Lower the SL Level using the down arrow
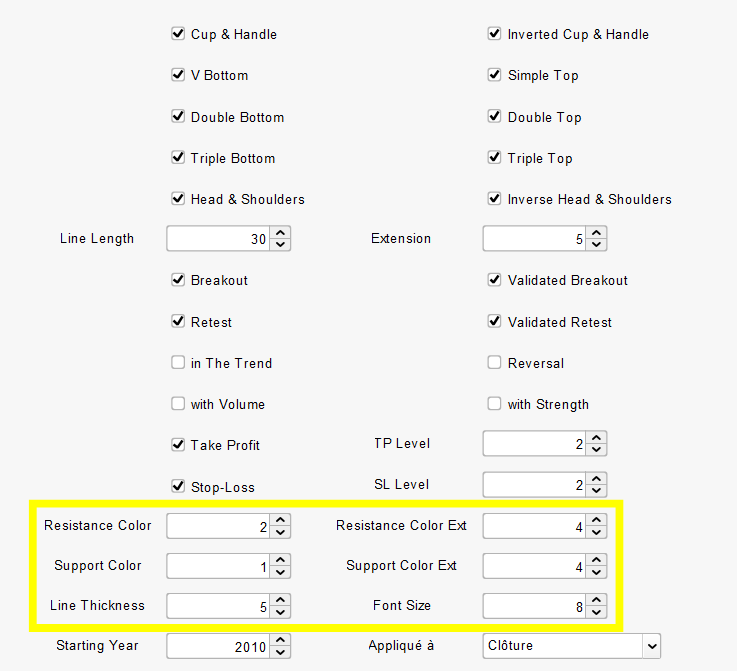The height and width of the screenshot is (671, 737). pyautogui.click(x=596, y=491)
